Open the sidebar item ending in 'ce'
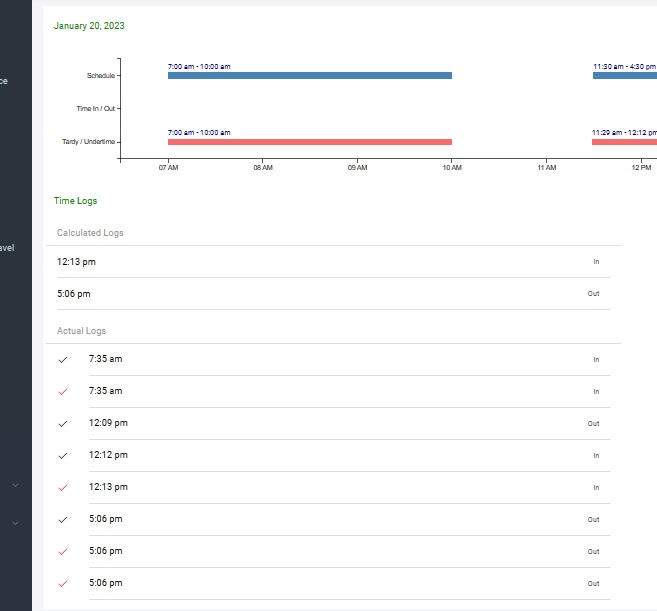The image size is (657, 611). [4, 81]
